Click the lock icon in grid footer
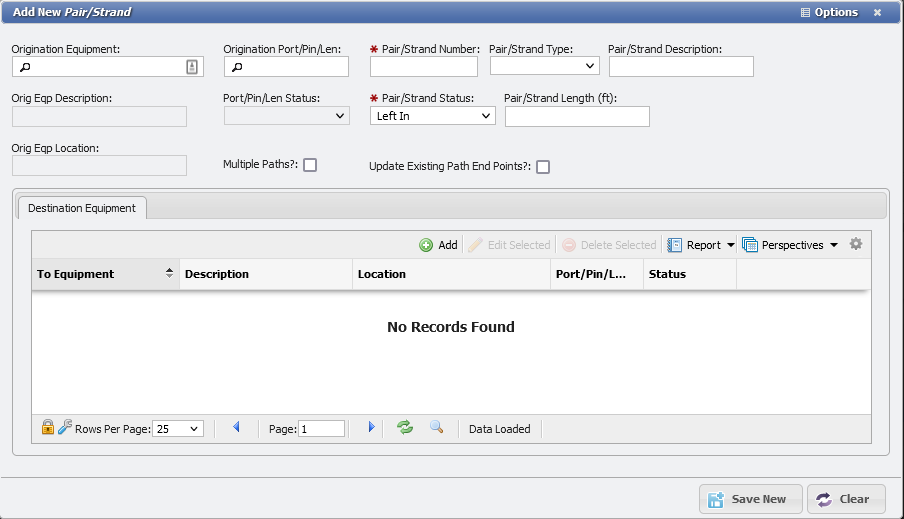This screenshot has height=519, width=904. pyautogui.click(x=47, y=428)
